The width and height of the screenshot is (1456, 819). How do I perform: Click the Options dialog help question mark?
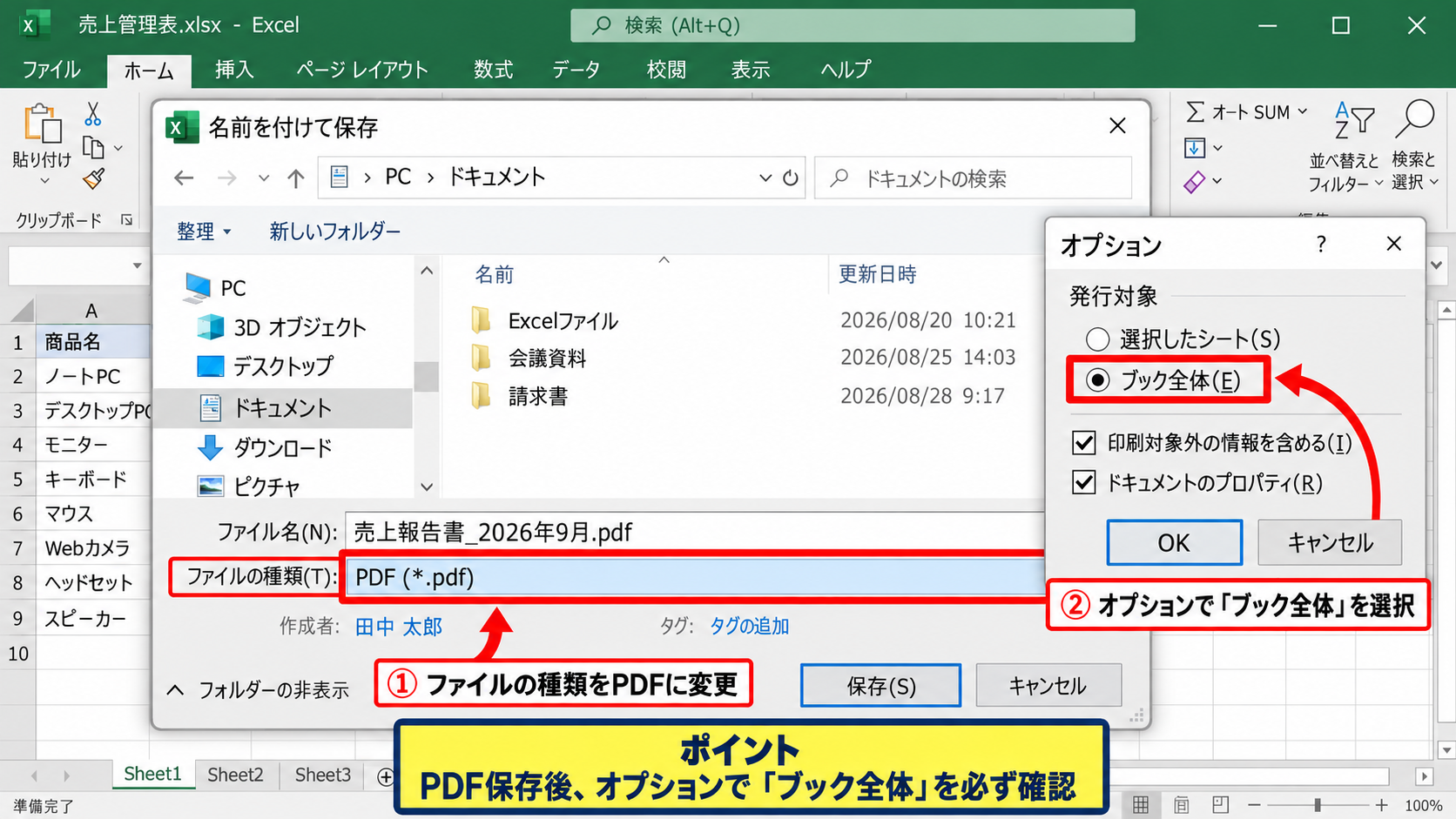tap(1321, 245)
